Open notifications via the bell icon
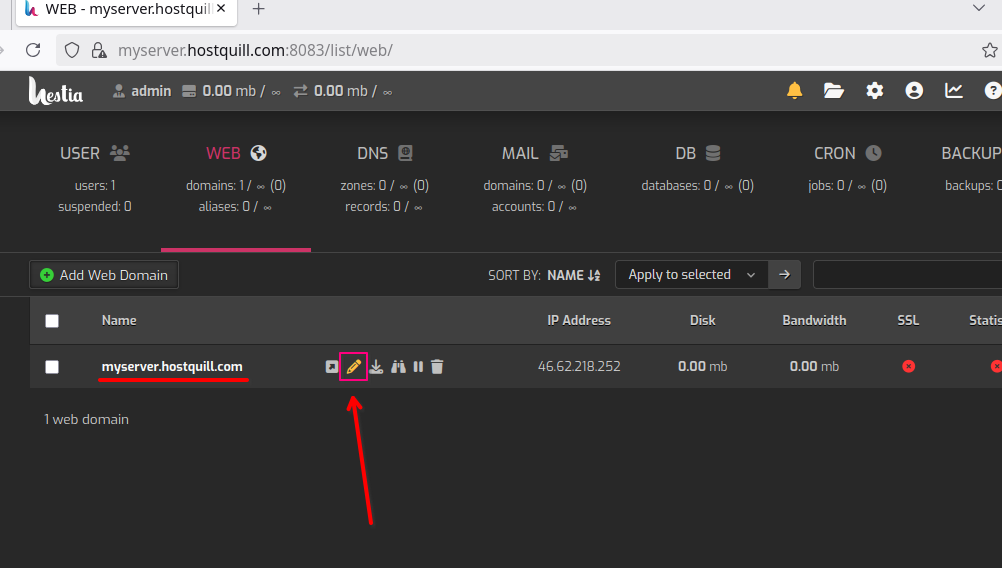The width and height of the screenshot is (1002, 568). (794, 91)
